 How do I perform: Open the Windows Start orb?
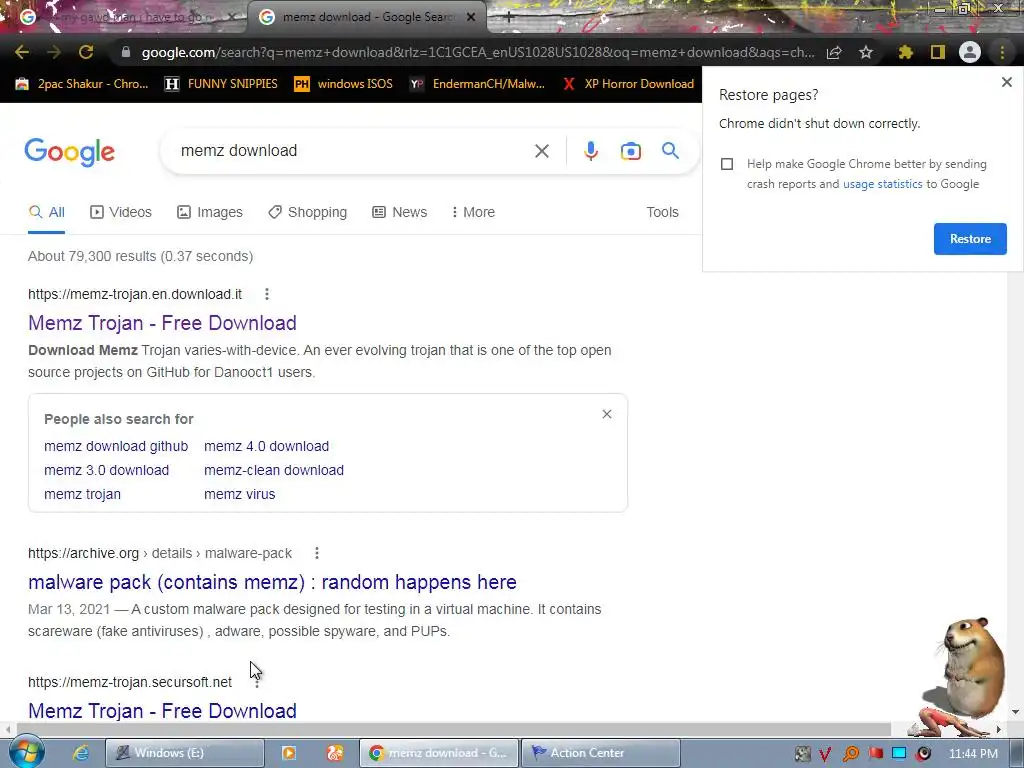click(26, 752)
